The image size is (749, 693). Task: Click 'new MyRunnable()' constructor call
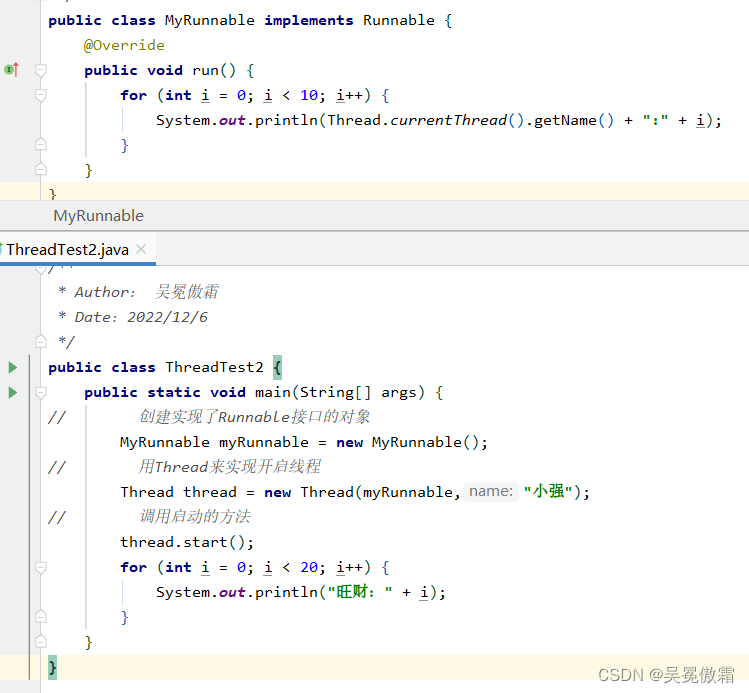[407, 442]
